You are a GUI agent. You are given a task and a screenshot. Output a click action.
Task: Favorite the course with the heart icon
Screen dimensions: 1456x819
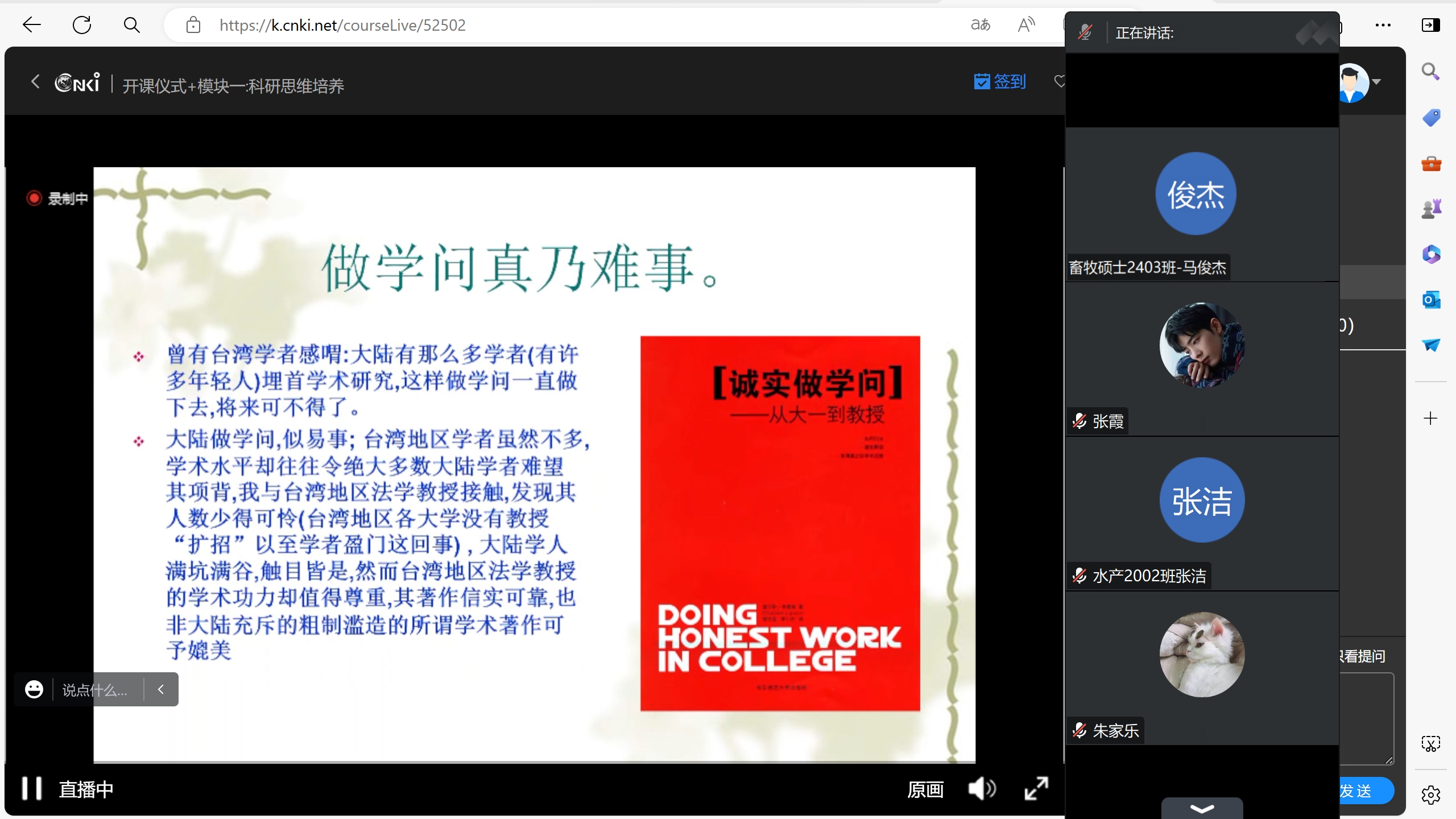pyautogui.click(x=1060, y=82)
